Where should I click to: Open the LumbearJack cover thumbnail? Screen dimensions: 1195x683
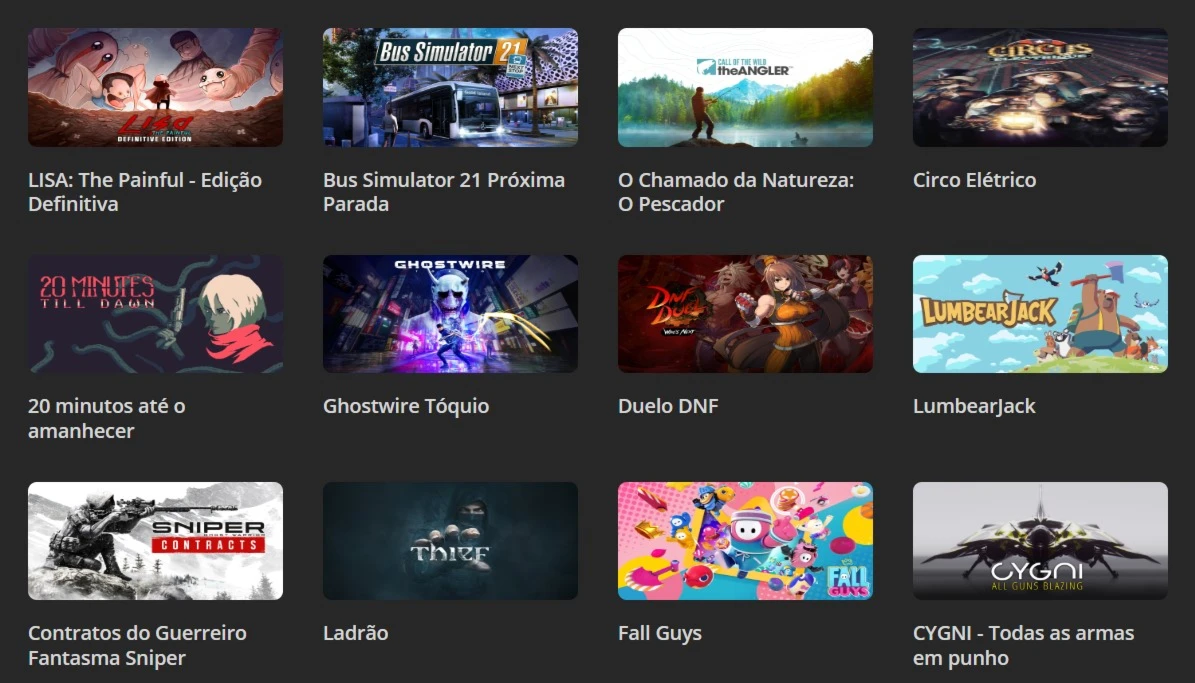(x=1040, y=314)
